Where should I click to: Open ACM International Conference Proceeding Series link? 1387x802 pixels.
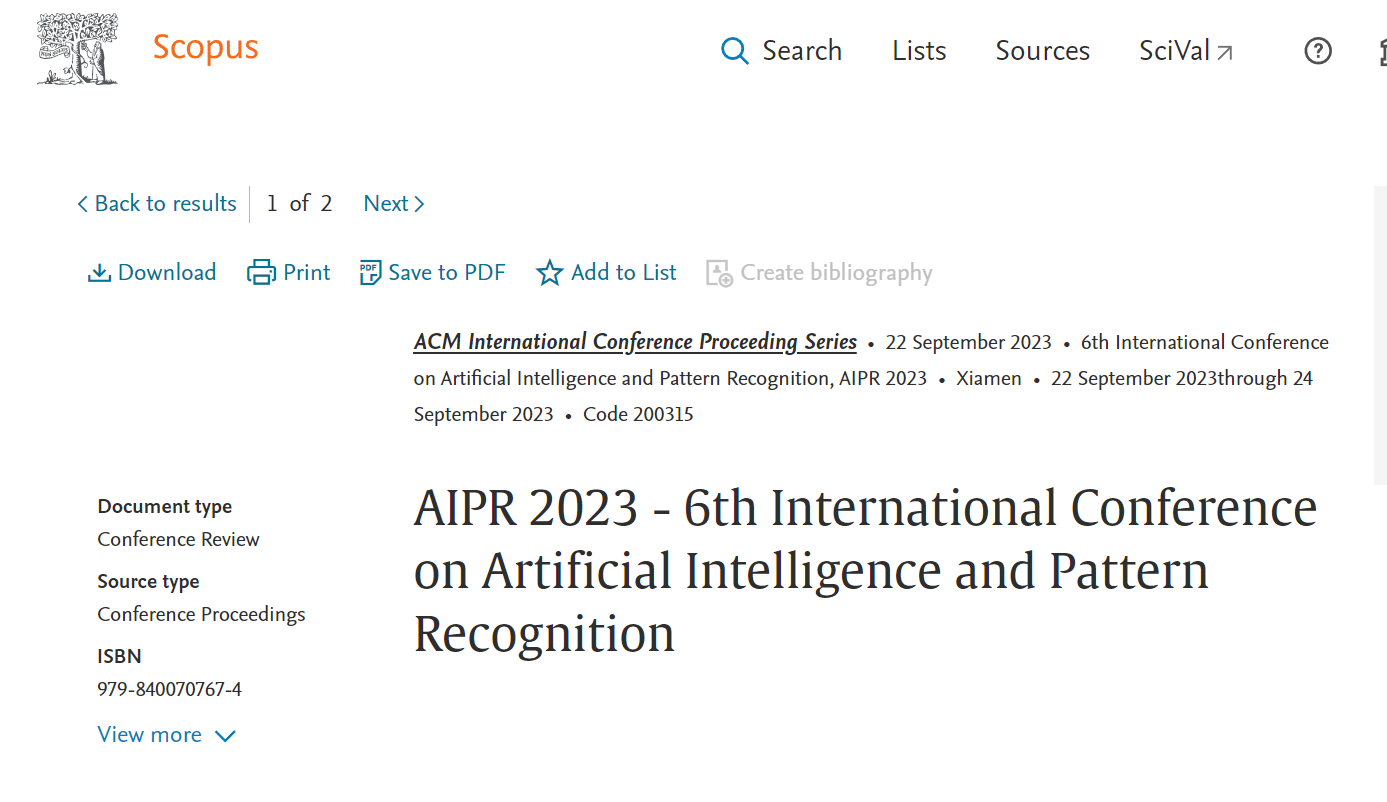click(635, 342)
